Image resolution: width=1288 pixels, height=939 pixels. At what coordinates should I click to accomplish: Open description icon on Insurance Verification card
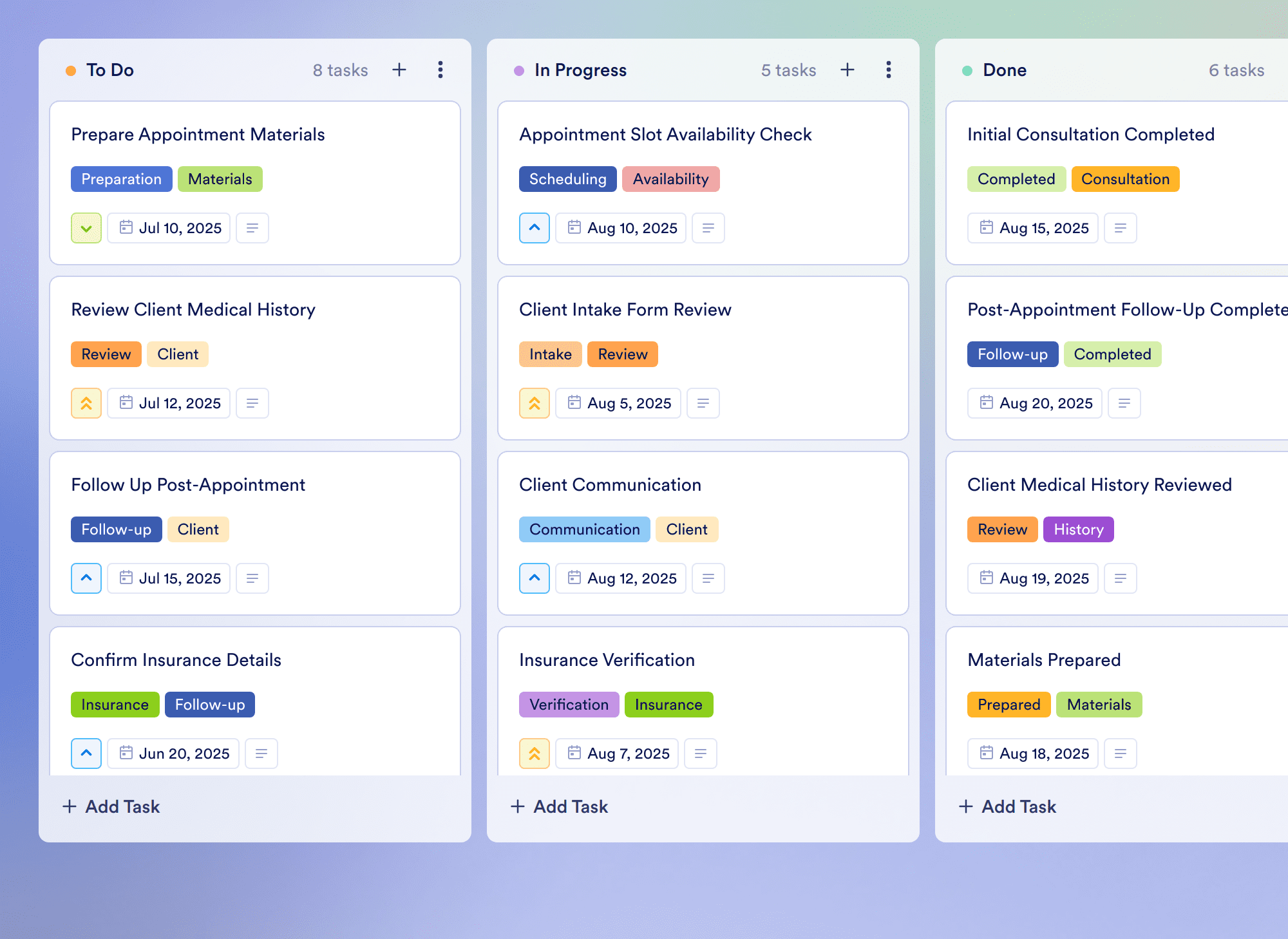[701, 754]
